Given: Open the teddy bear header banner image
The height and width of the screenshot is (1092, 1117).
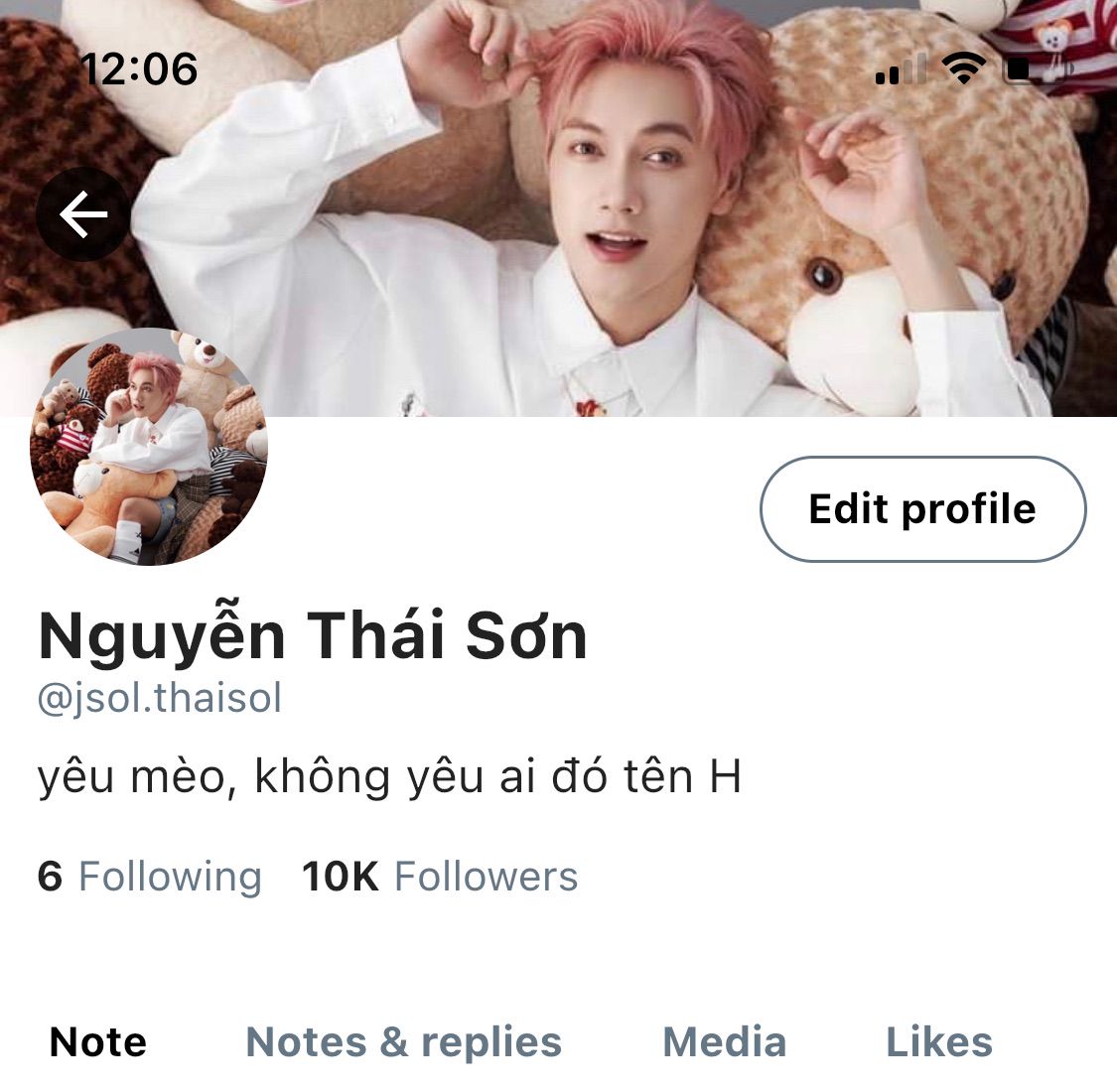Looking at the screenshot, I should (x=558, y=208).
